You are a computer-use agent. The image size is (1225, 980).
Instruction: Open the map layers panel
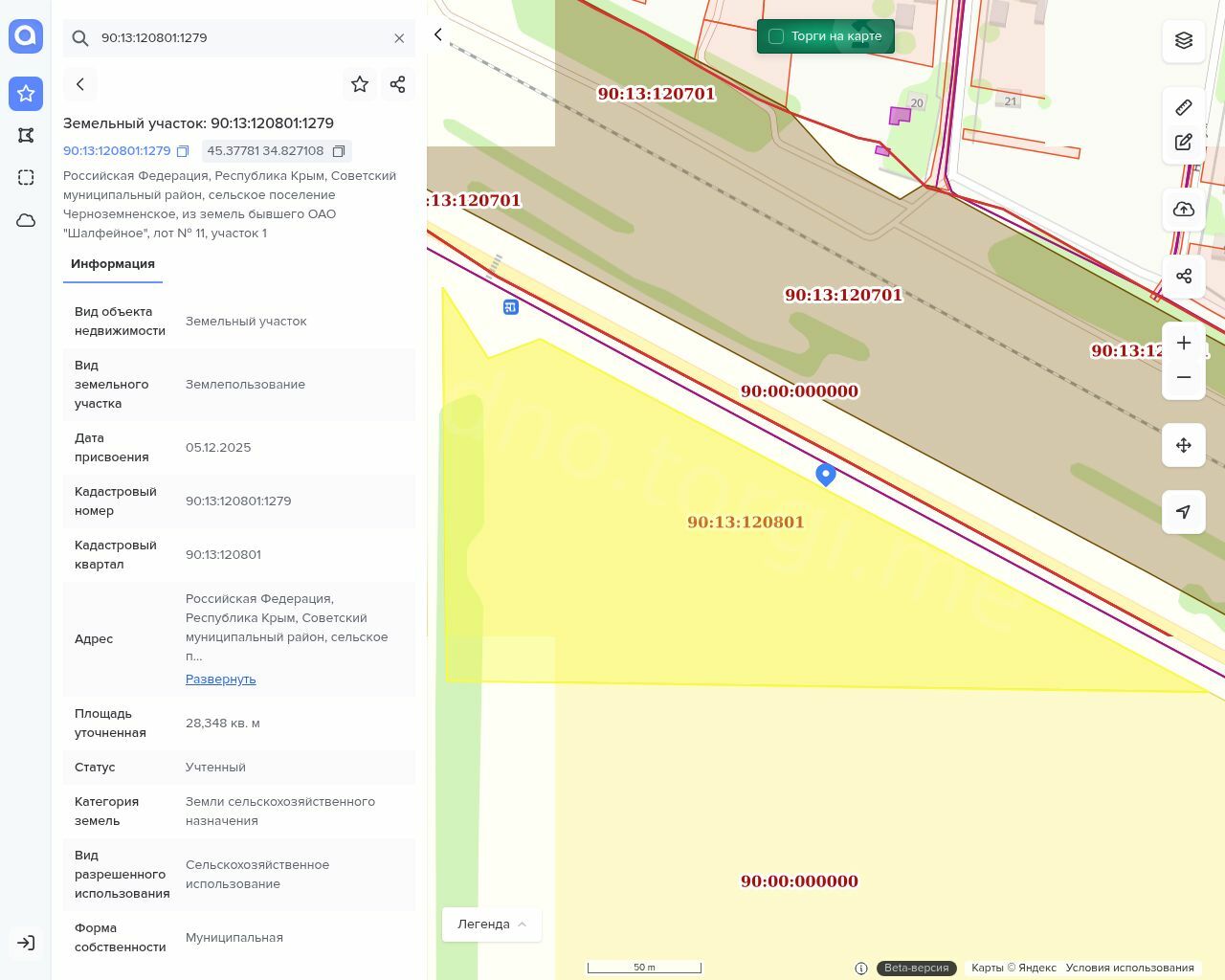tap(1184, 40)
